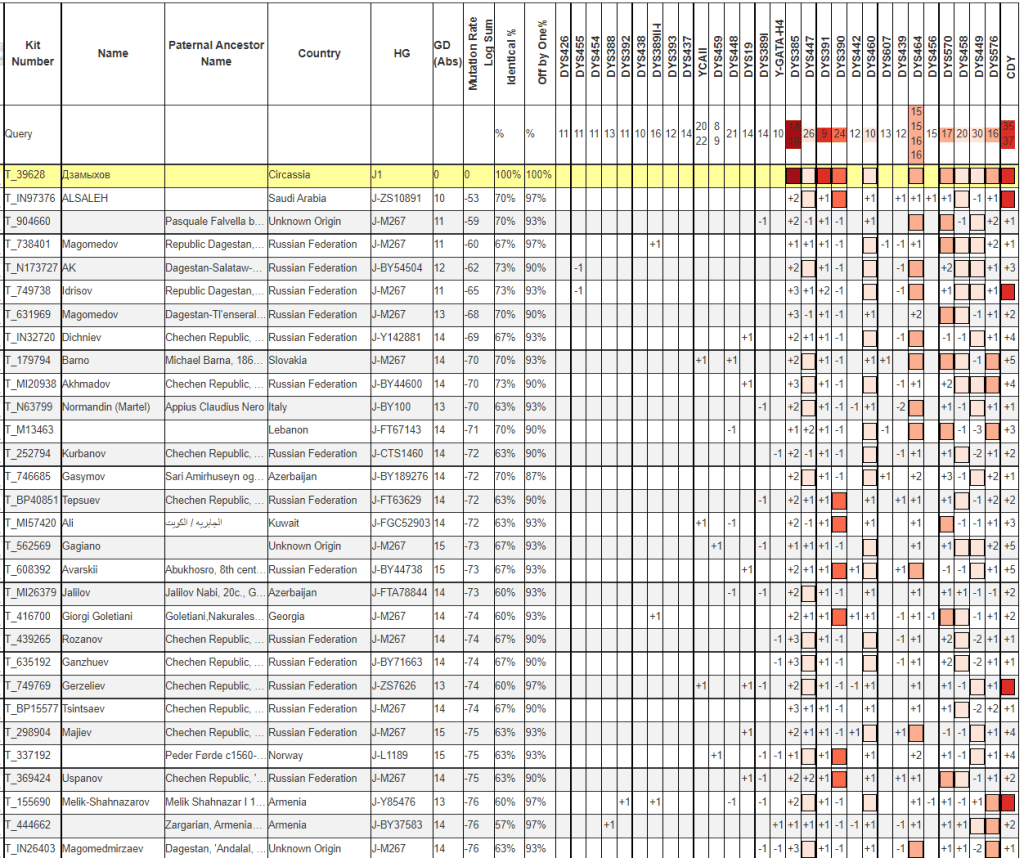Click the ALSALEH name cell
The width and height of the screenshot is (1024, 858).
click(85, 198)
